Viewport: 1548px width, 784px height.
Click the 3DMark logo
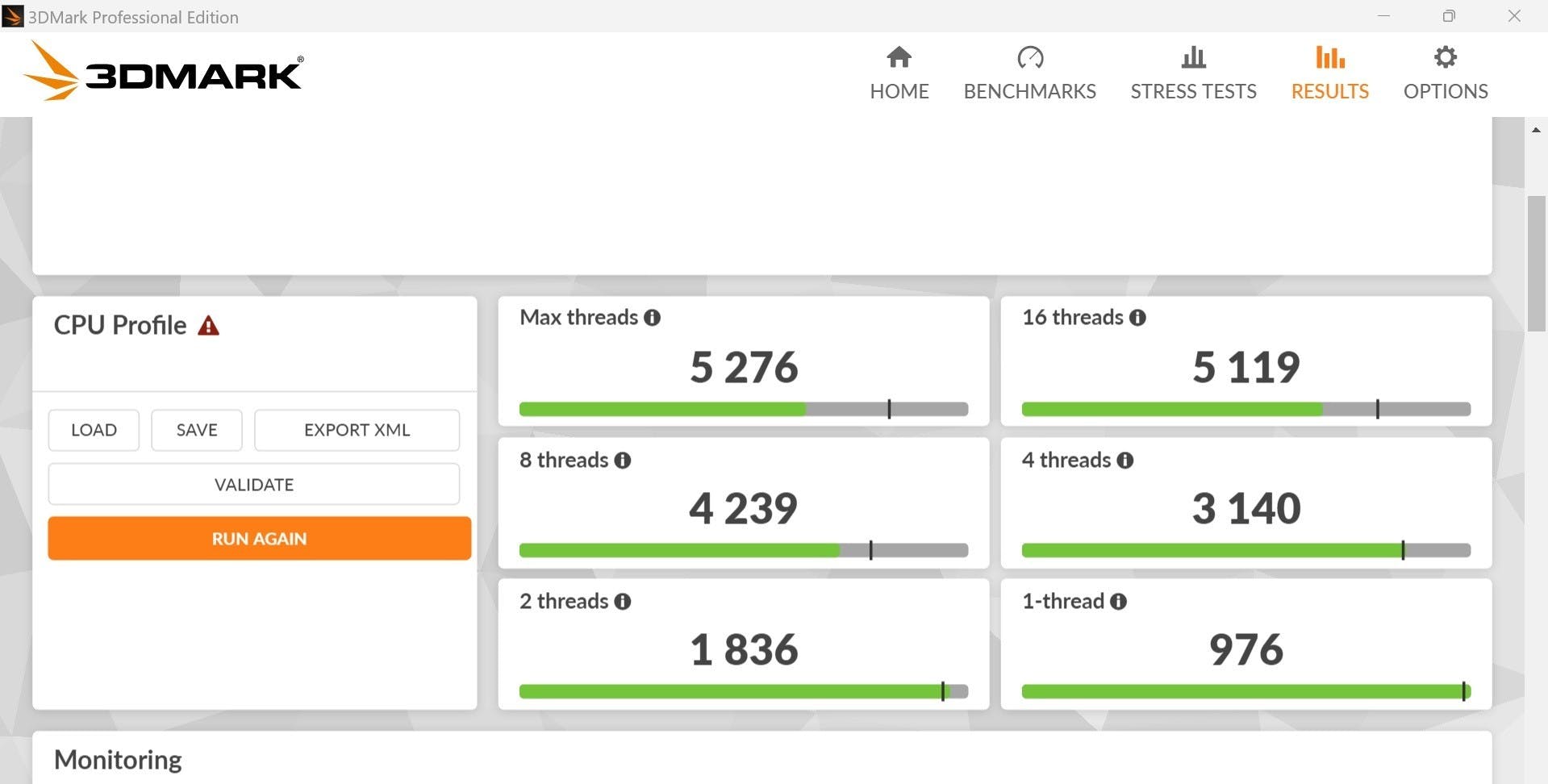[164, 72]
